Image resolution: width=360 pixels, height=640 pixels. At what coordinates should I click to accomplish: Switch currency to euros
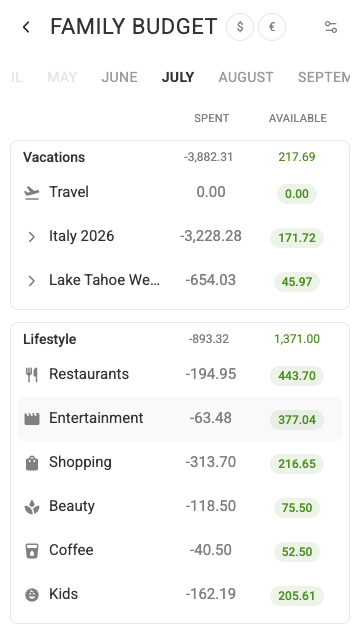272,27
